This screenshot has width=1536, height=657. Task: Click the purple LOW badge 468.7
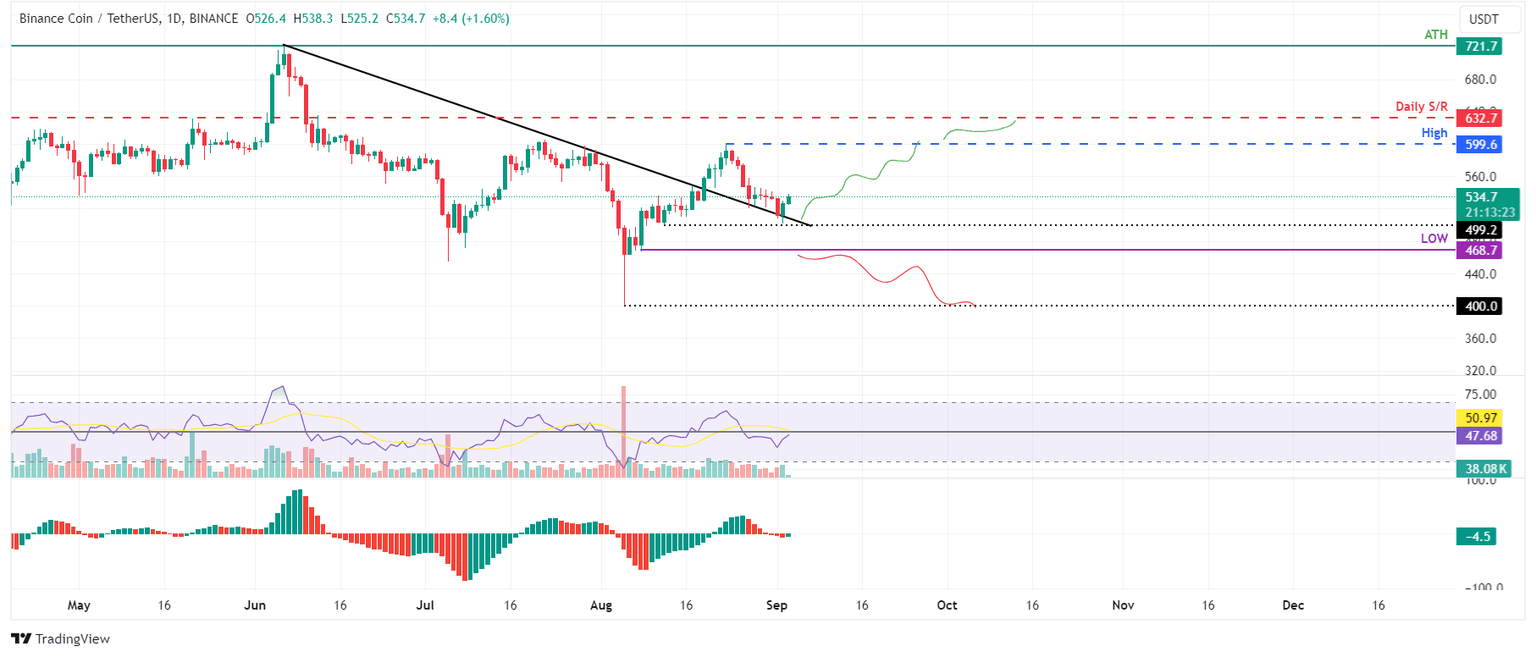(x=1479, y=250)
